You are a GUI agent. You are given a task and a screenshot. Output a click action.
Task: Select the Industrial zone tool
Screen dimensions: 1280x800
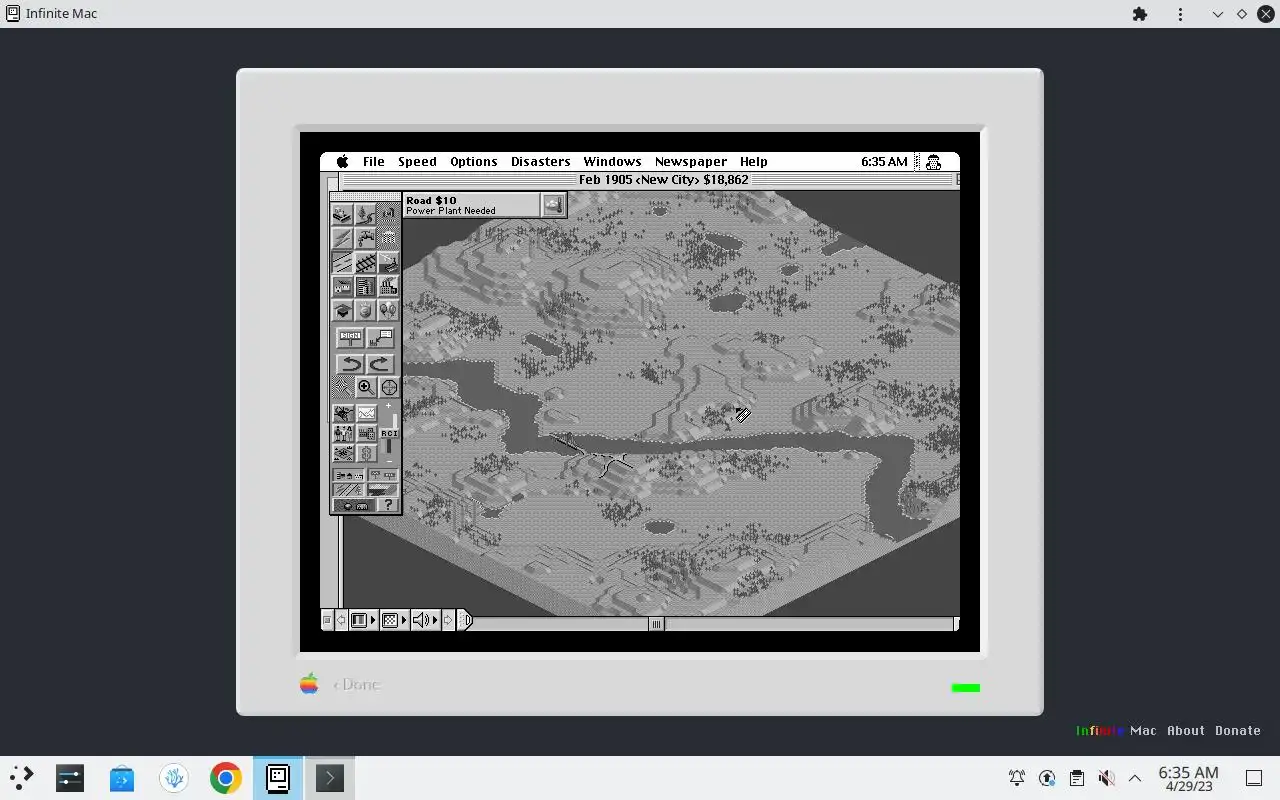point(388,286)
